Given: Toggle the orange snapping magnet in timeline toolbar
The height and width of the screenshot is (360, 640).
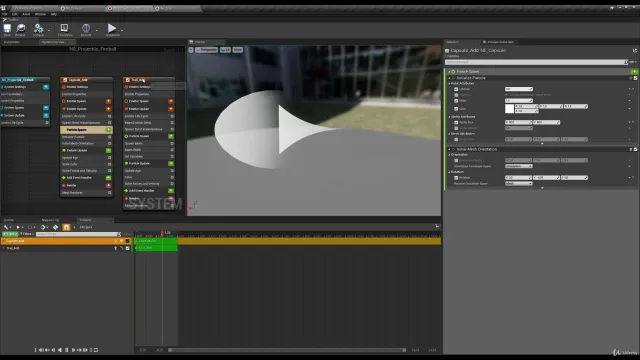Looking at the screenshot, I should 66,227.
